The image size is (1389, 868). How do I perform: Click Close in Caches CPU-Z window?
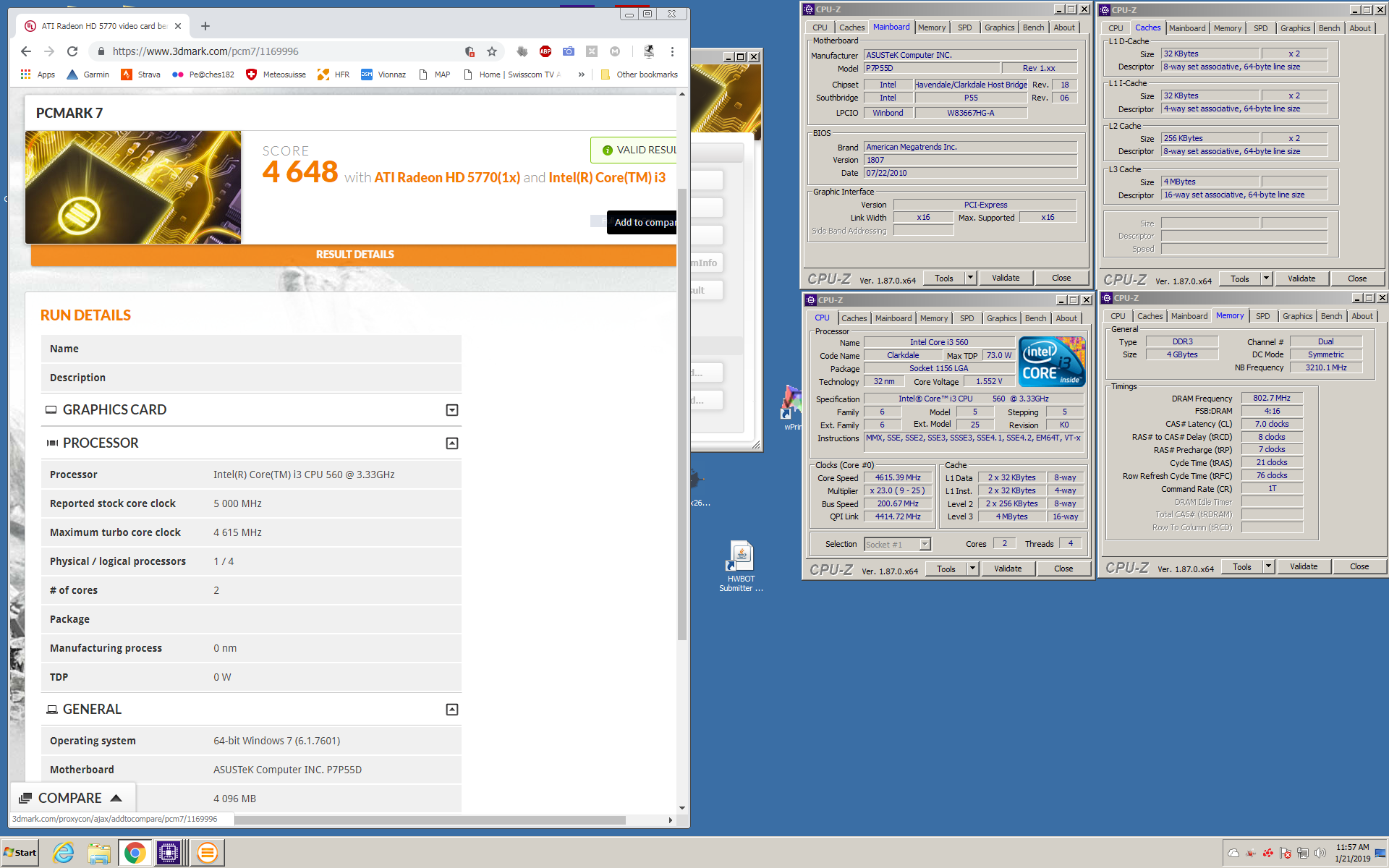click(x=1357, y=278)
